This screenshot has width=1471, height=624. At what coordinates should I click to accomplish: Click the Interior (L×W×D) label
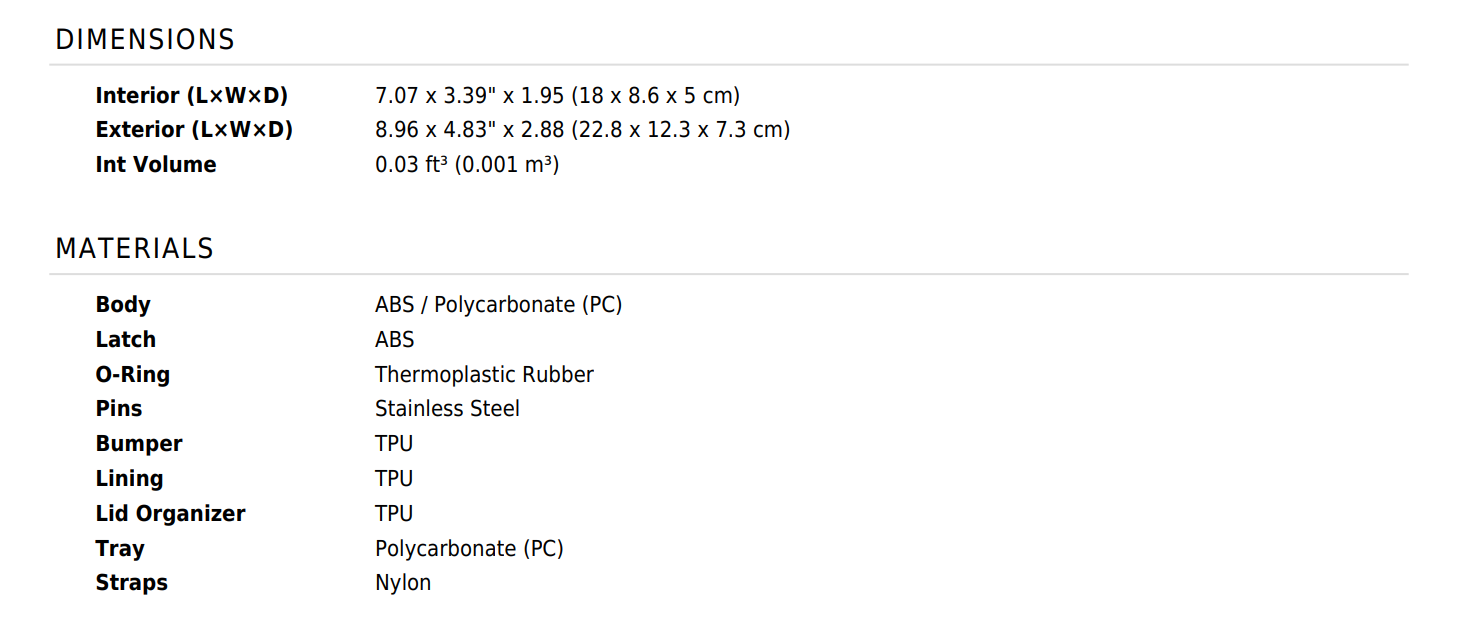point(192,96)
